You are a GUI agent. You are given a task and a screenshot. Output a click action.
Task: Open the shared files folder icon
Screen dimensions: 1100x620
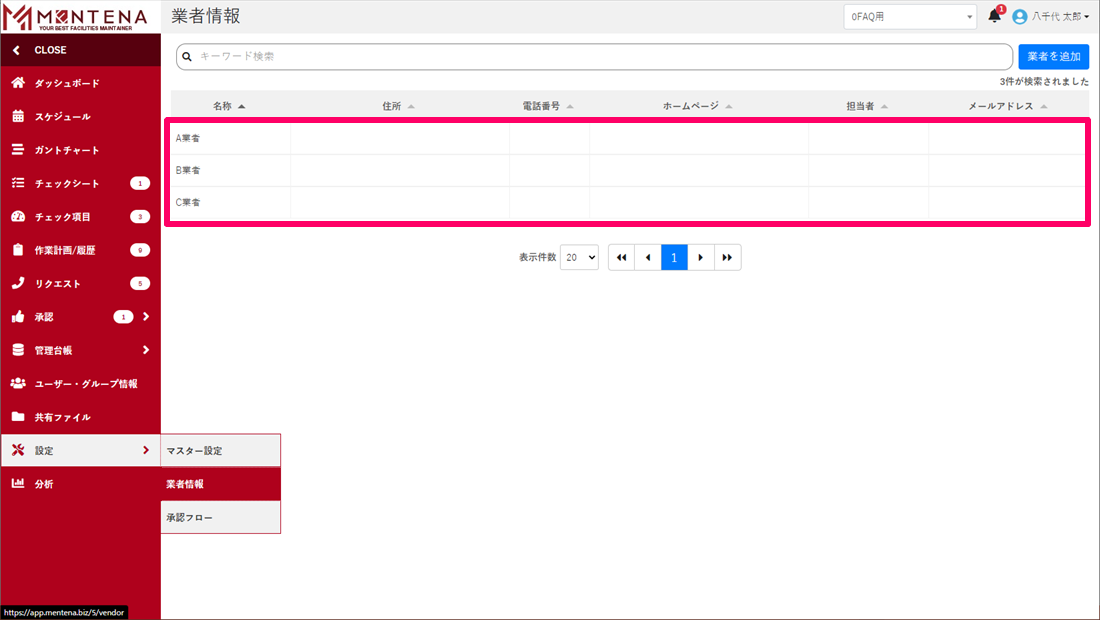[18, 417]
